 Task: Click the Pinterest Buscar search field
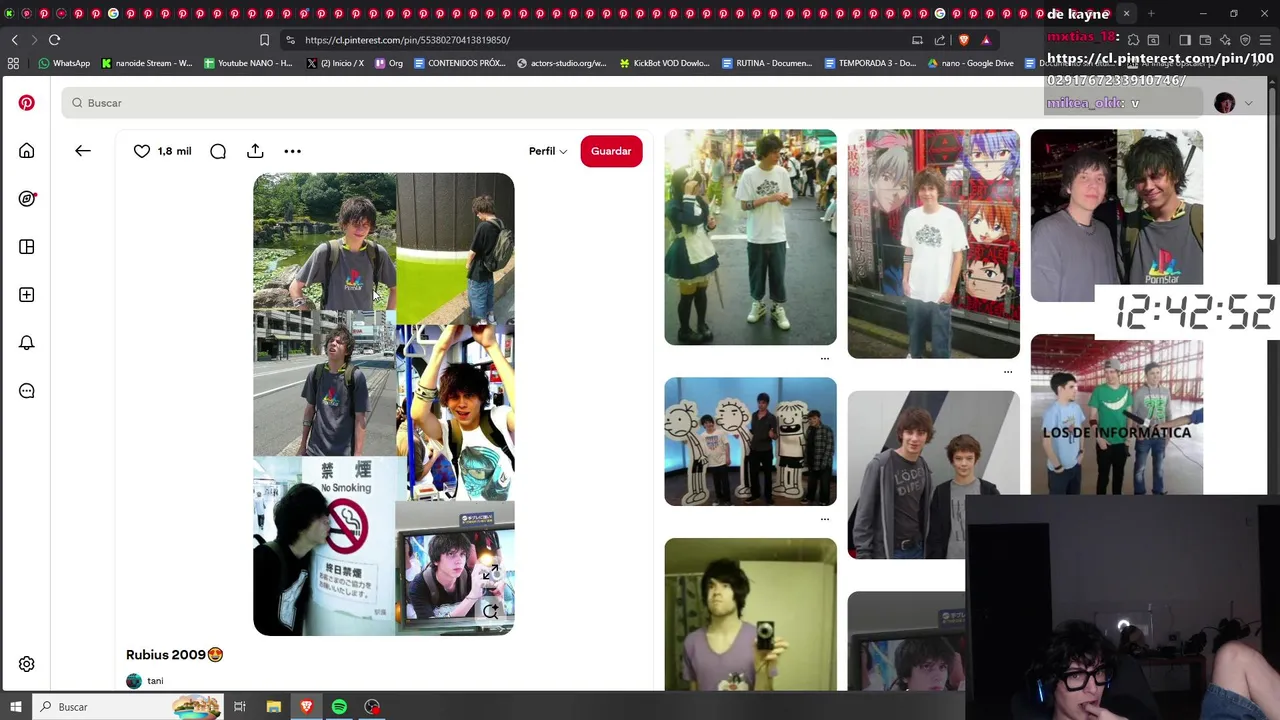630,103
